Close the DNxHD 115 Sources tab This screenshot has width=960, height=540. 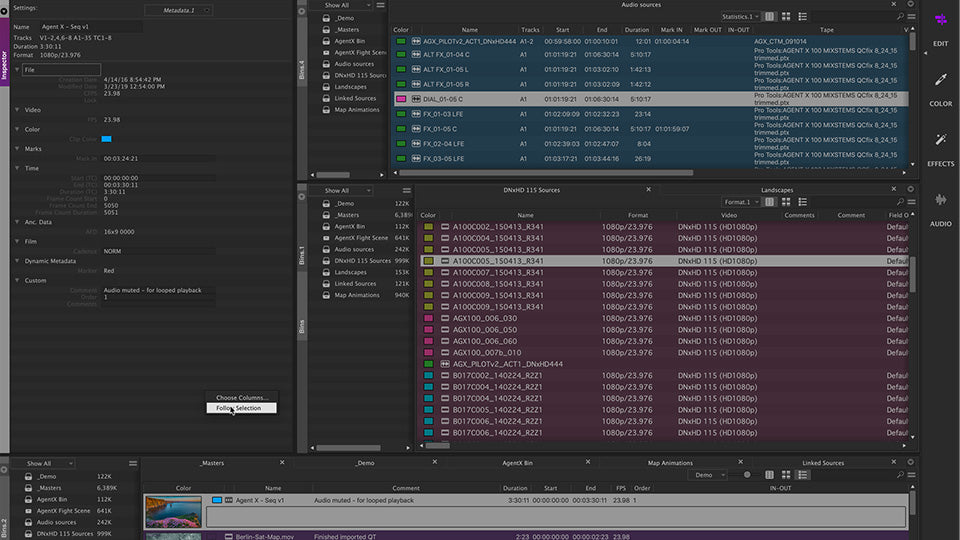[x=648, y=189]
